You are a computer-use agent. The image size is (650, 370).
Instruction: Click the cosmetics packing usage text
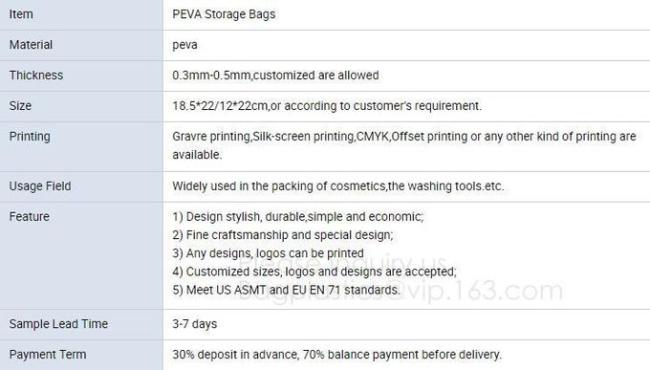(x=338, y=186)
